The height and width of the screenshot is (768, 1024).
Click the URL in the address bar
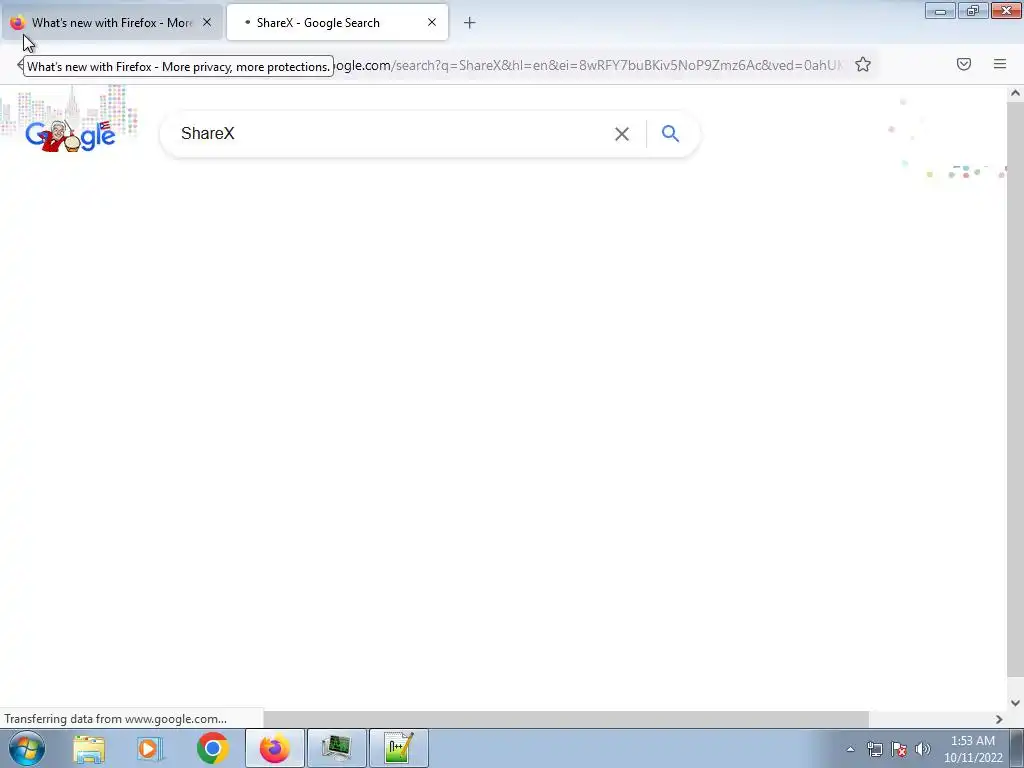point(588,65)
